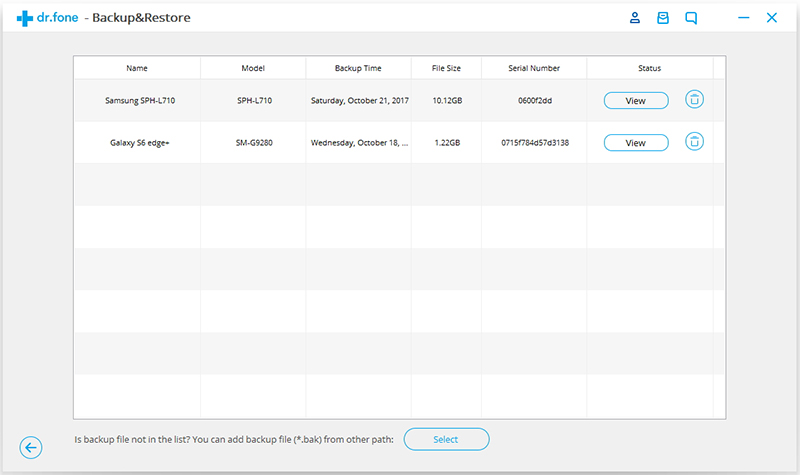The height and width of the screenshot is (475, 800).
Task: Click the Backup&Restore title text
Action: (141, 18)
